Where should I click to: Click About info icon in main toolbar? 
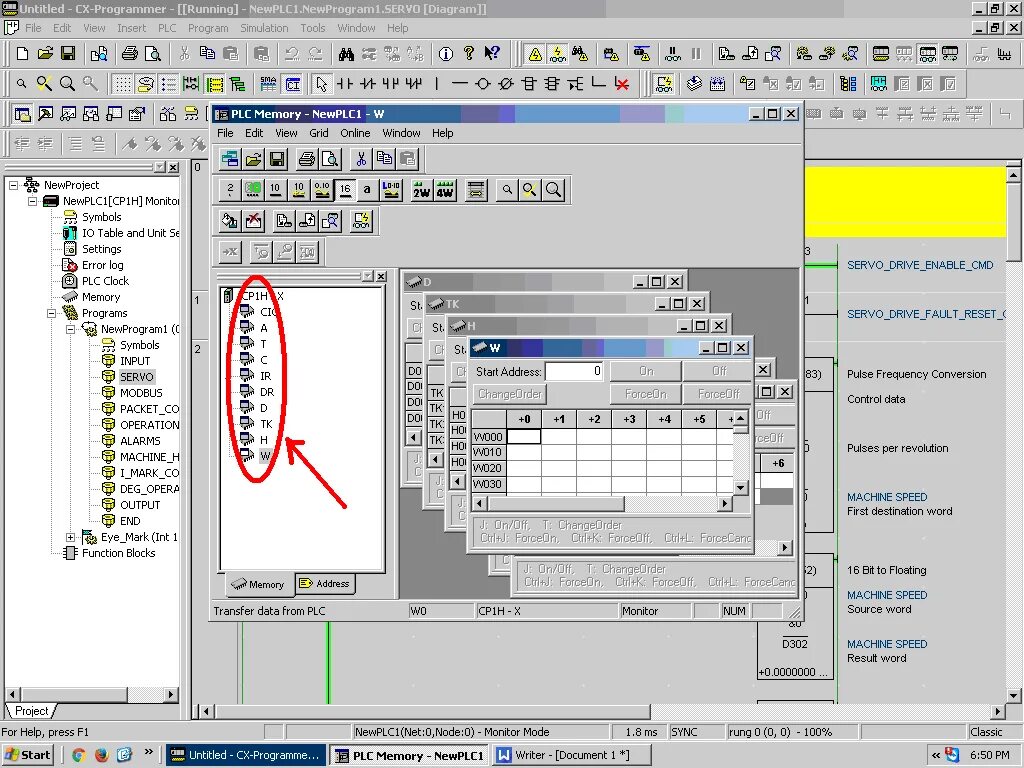[x=446, y=54]
